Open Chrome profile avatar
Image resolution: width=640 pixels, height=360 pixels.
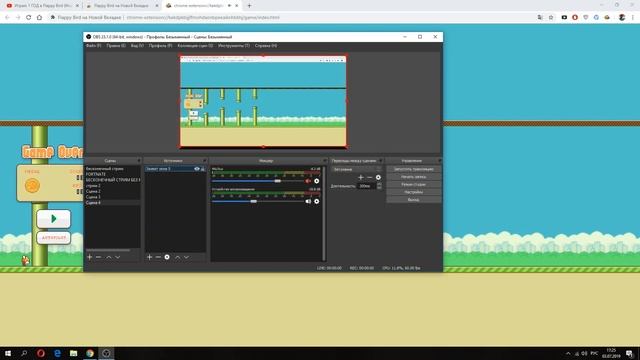pyautogui.click(x=622, y=18)
